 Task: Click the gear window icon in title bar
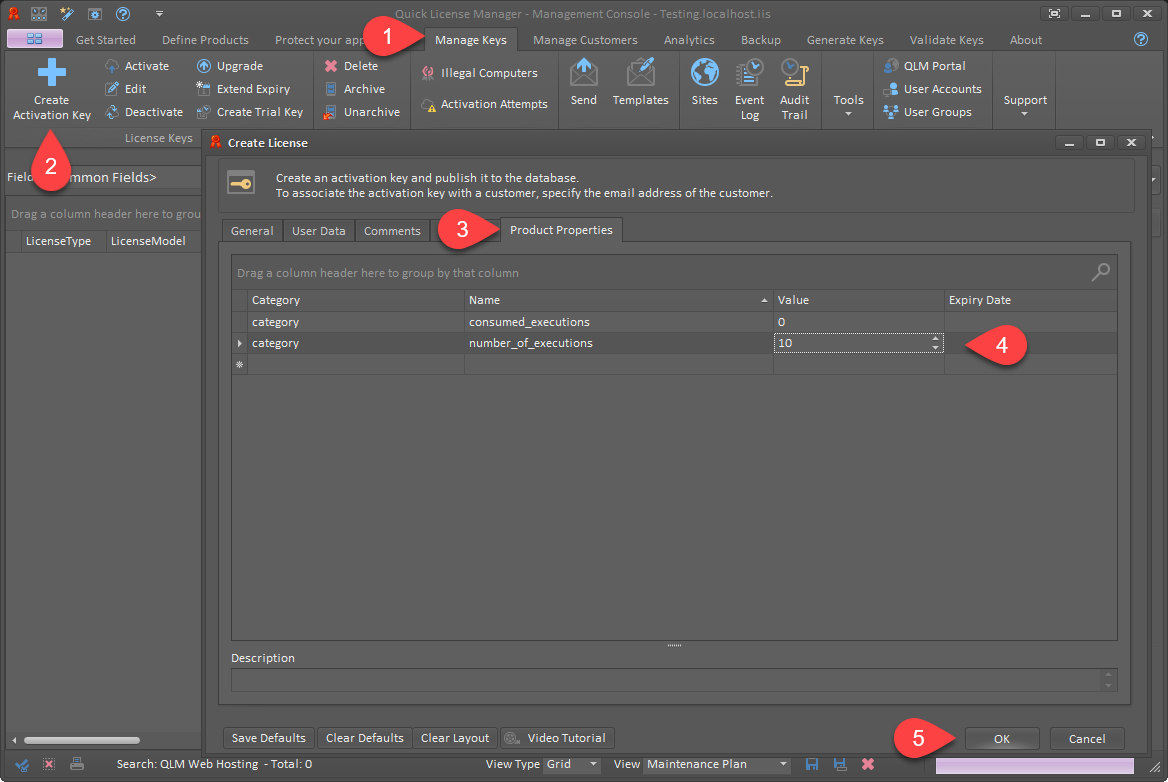(95, 13)
